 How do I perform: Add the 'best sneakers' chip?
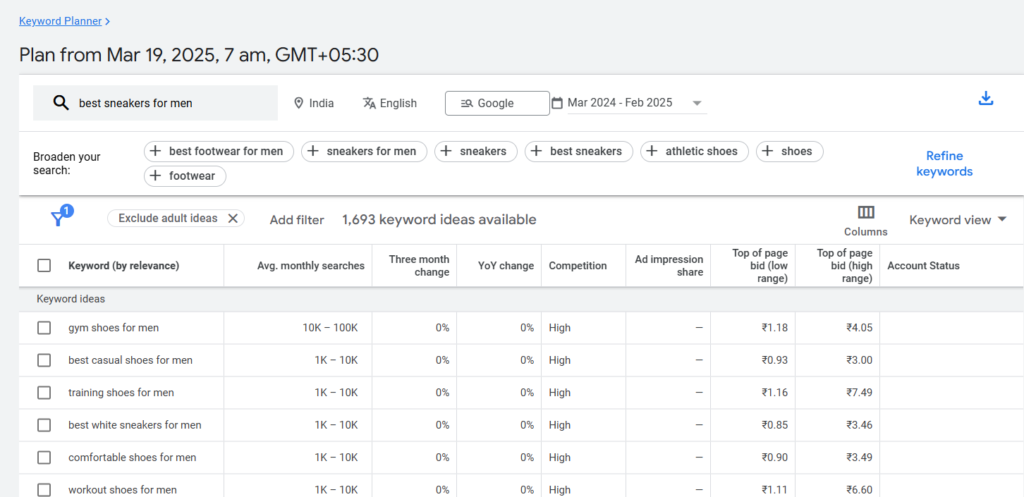(x=579, y=152)
